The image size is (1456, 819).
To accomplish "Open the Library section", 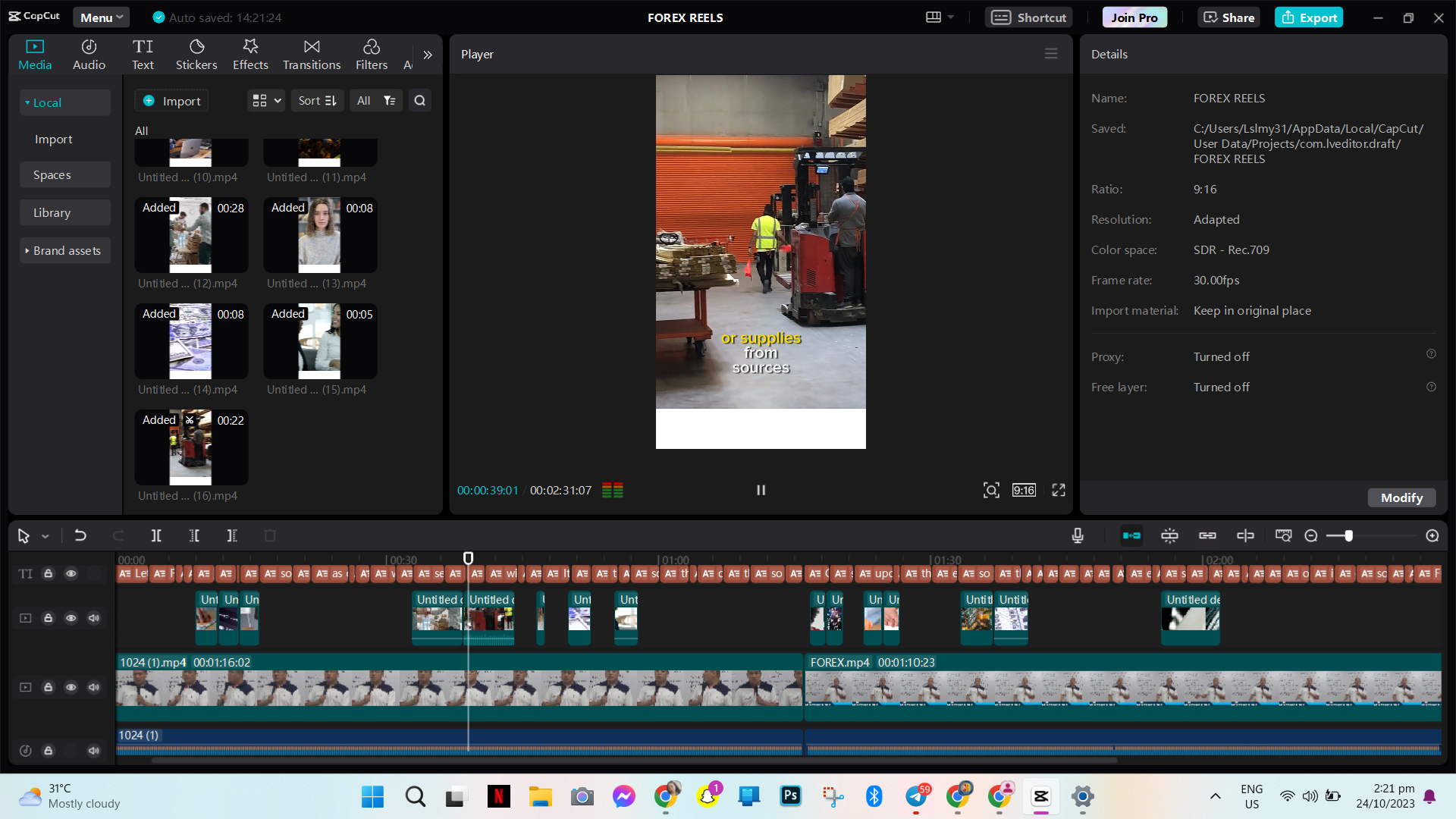I will 52,213.
